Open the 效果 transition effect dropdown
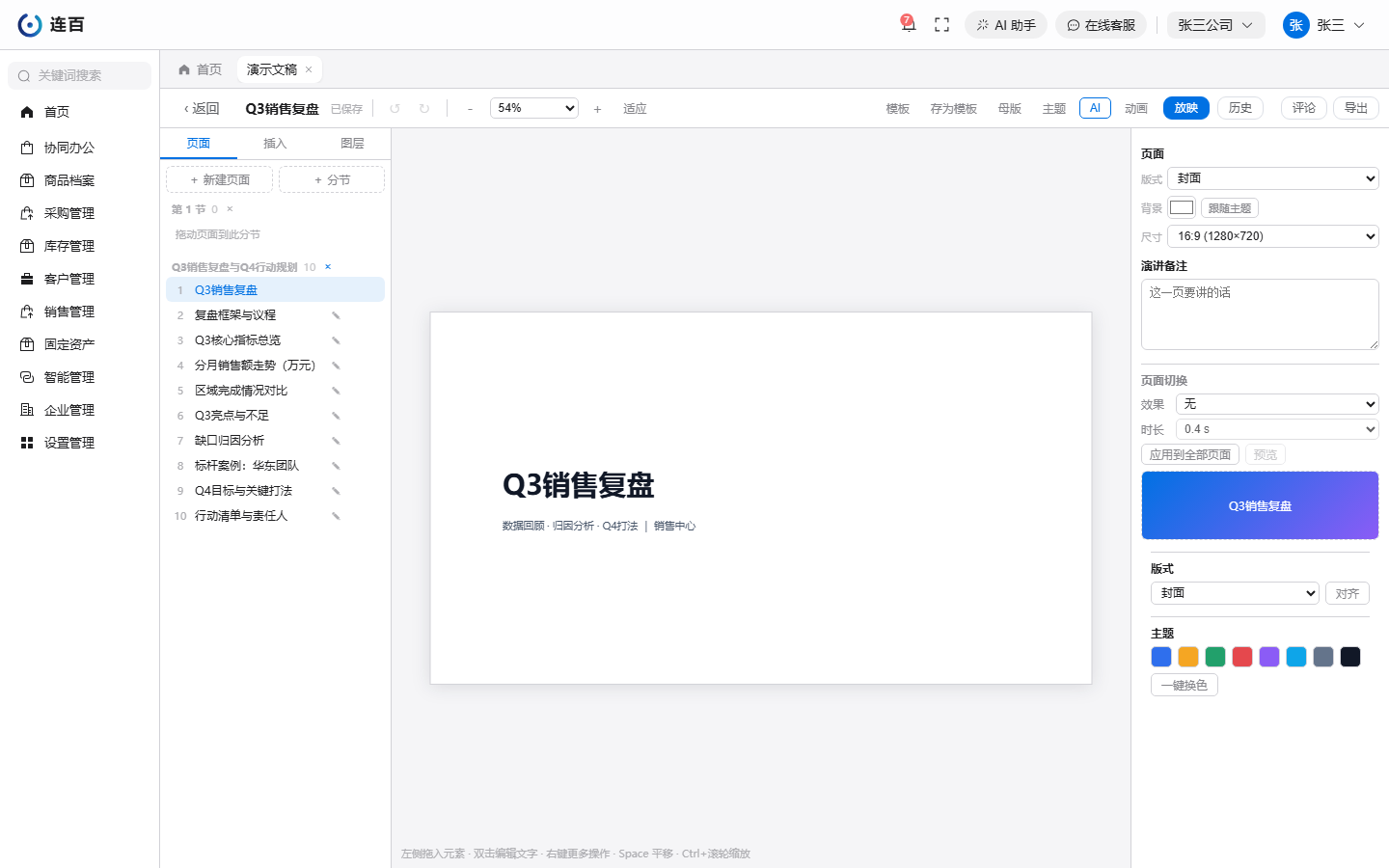This screenshot has height=868, width=1389. point(1277,404)
